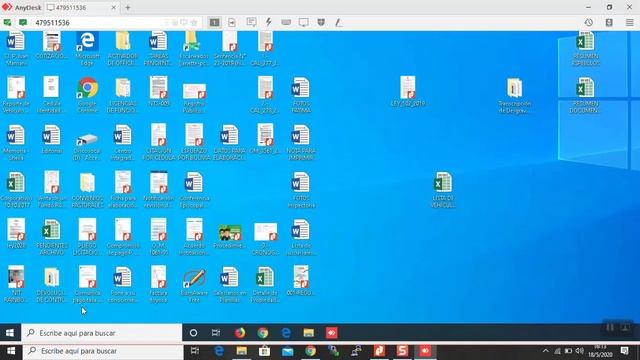Open the local volume speaker icon

tap(580, 351)
